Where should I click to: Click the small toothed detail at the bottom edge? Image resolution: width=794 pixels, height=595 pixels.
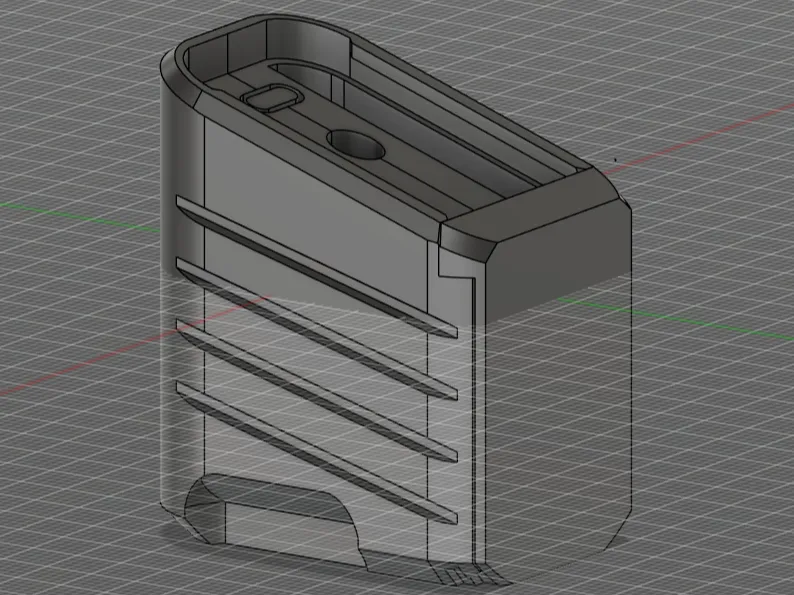458,575
